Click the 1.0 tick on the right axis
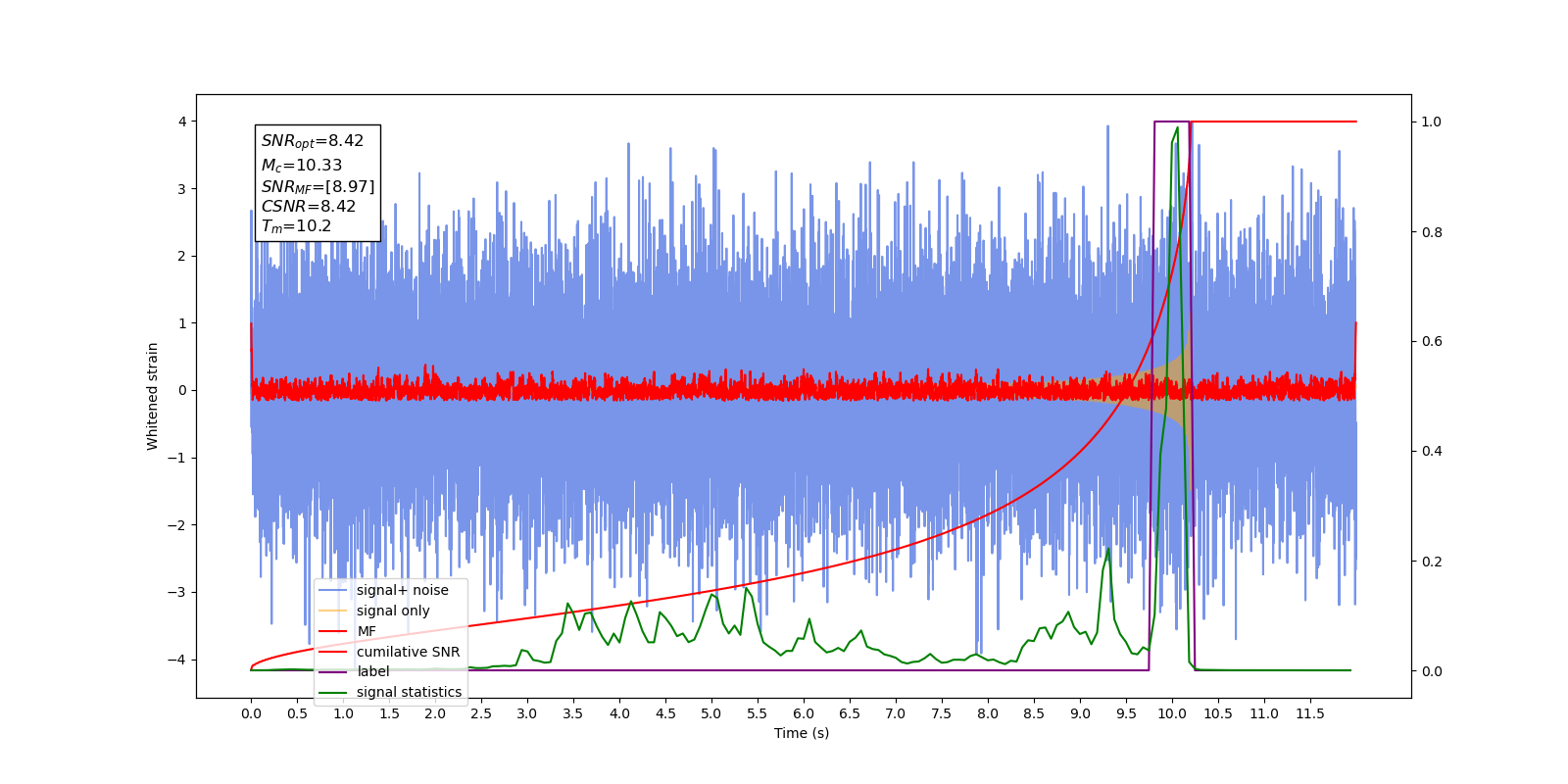1568x784 pixels. 1432,122
